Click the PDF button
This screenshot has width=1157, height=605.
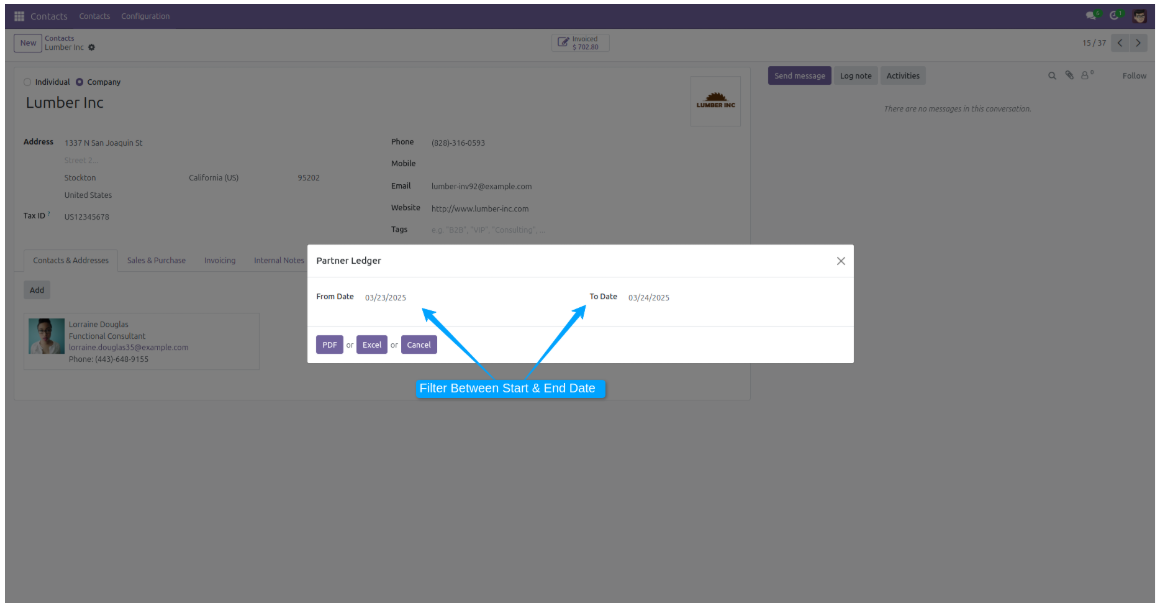(x=329, y=345)
